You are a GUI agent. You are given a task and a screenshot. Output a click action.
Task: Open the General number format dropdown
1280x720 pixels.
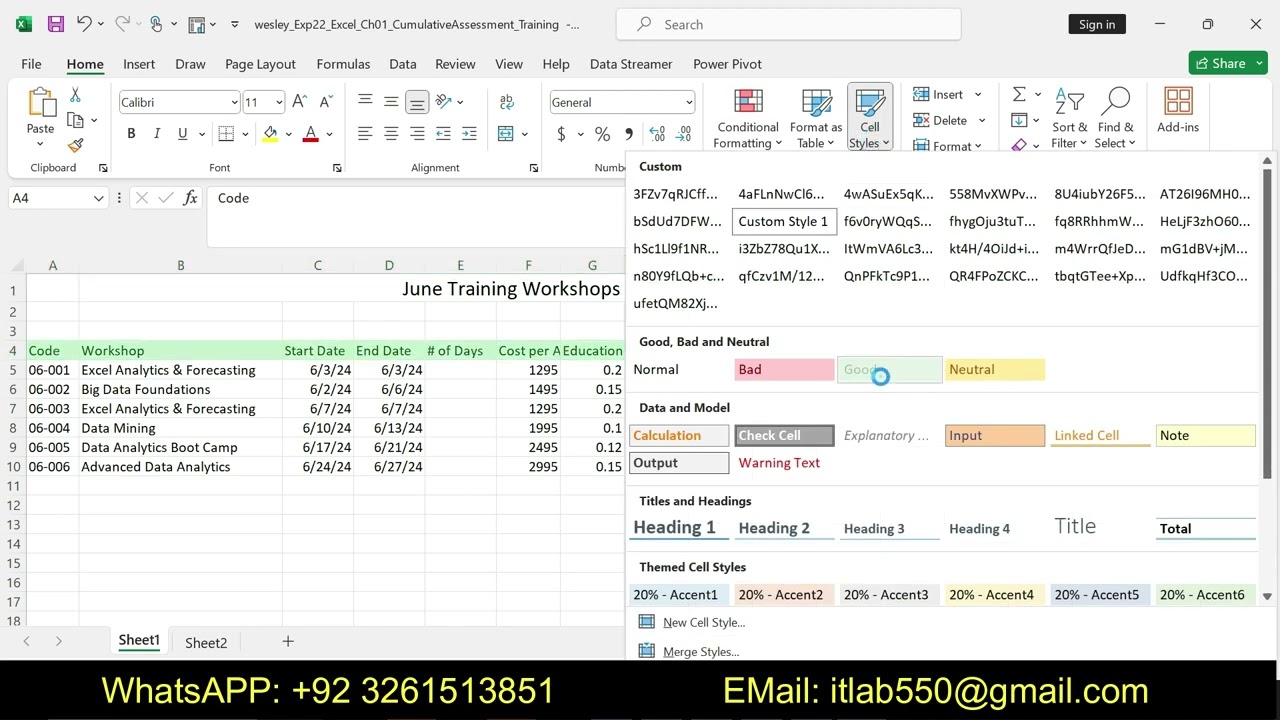(x=688, y=102)
